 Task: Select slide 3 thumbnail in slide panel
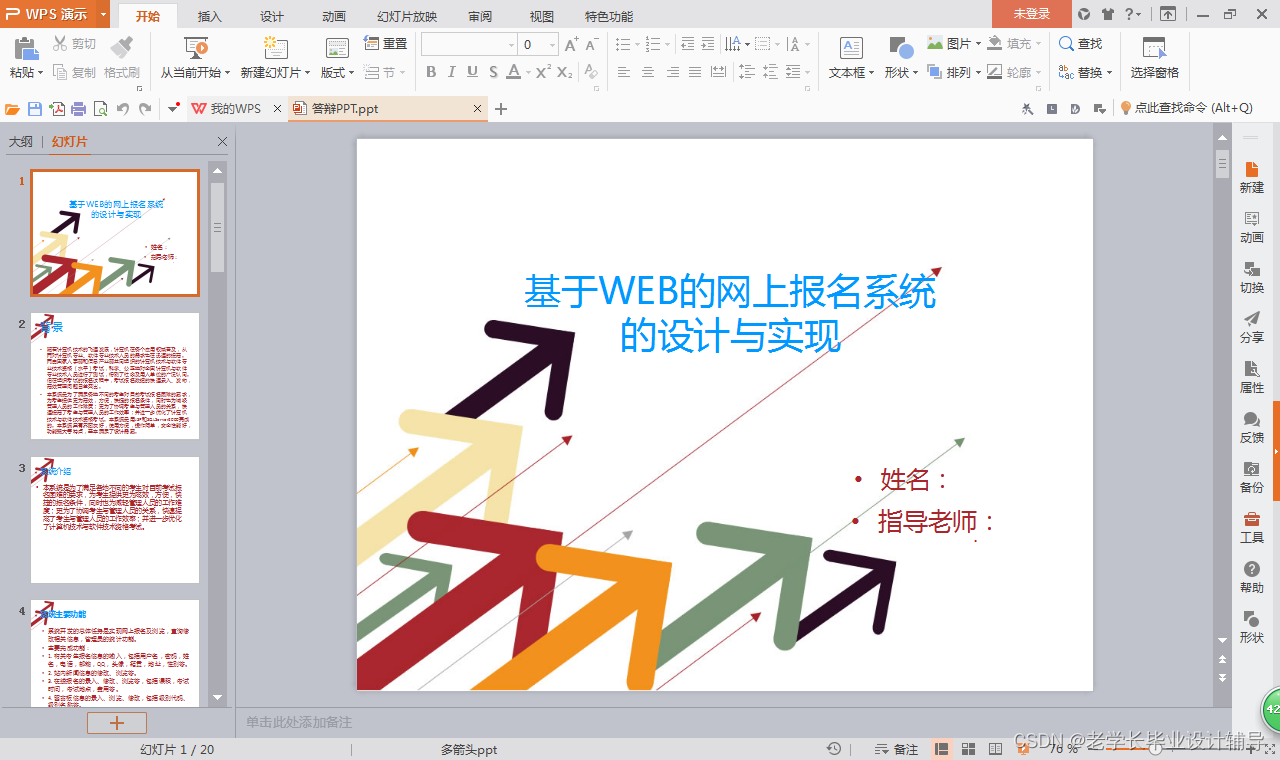[x=114, y=519]
